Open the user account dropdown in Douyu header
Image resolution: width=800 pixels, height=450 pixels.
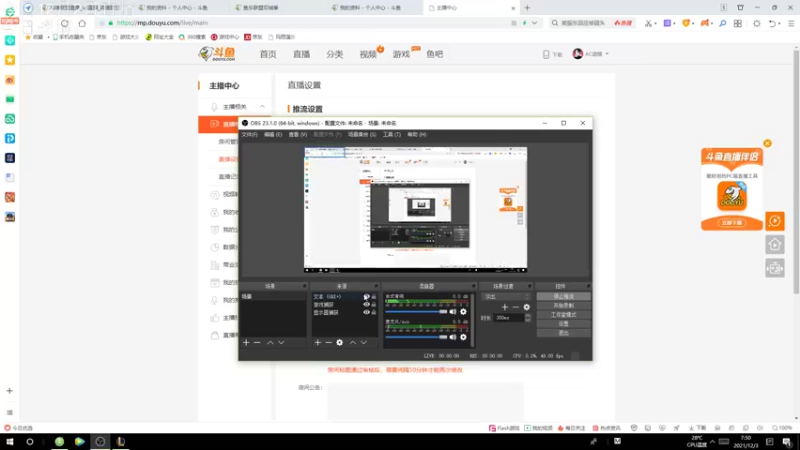(591, 54)
